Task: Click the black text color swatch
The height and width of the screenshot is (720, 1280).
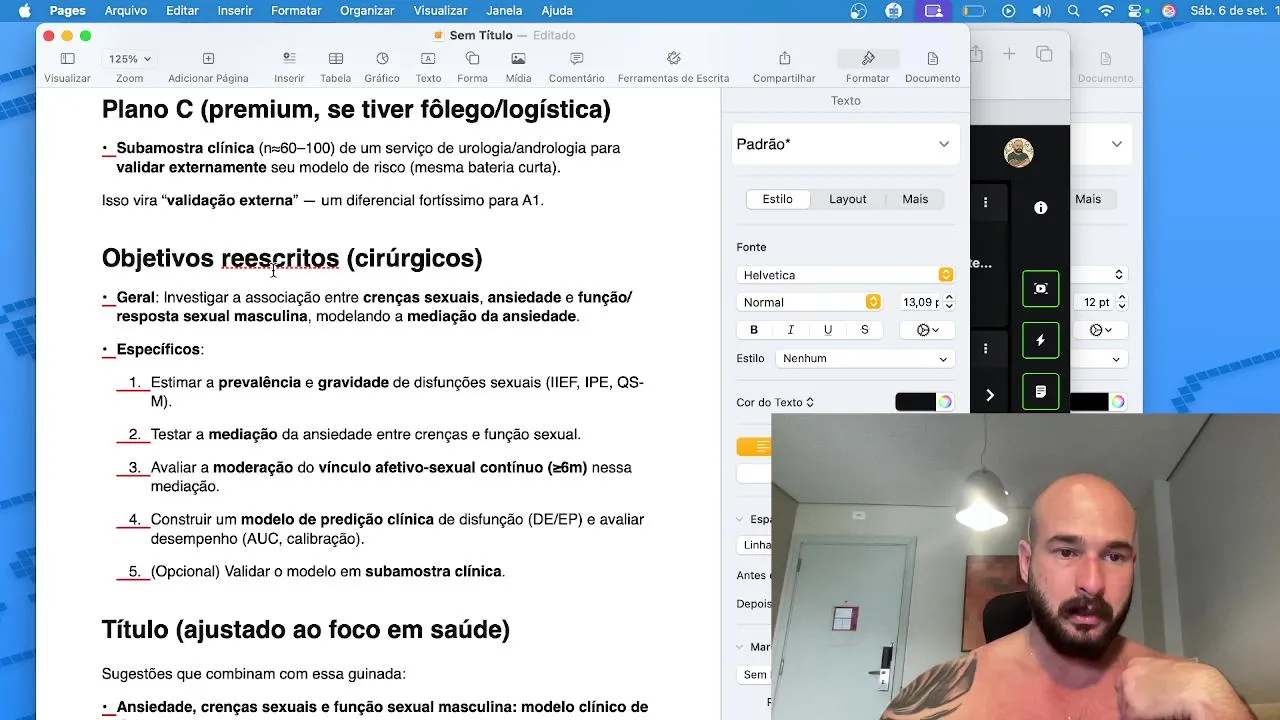Action: 915,402
